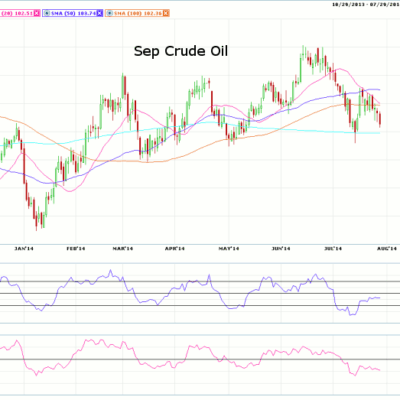
Task: Click the APR'14 axis label
Action: (175, 249)
